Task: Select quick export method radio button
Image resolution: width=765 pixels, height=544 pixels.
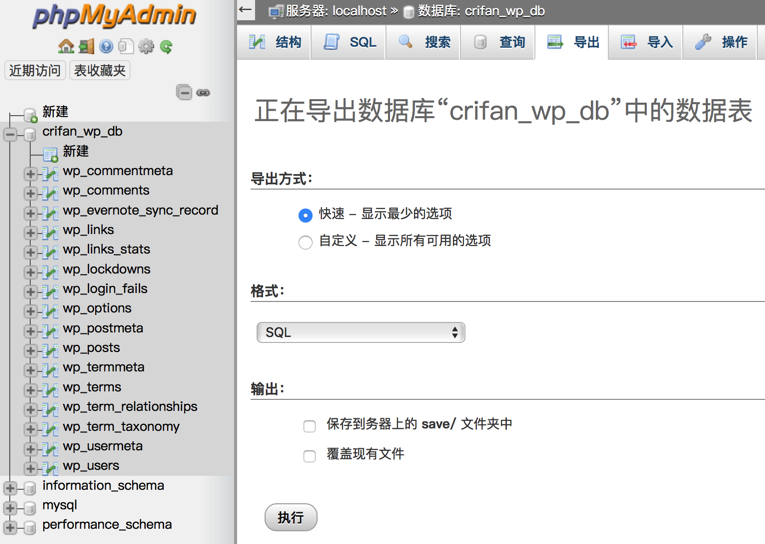Action: click(x=305, y=215)
